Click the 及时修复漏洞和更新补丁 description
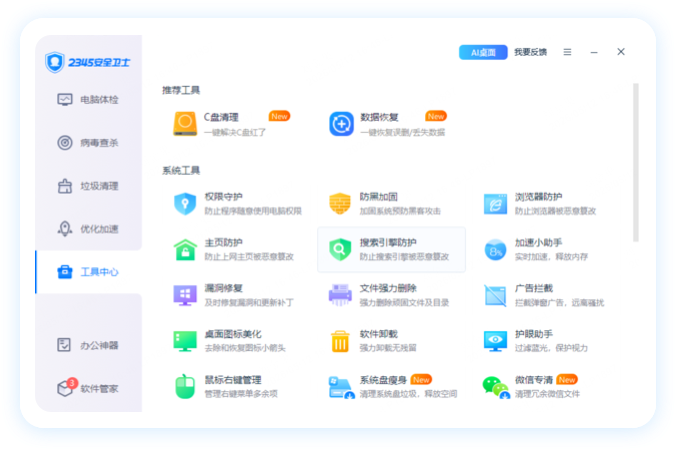This screenshot has width=676, height=450. coord(249,302)
